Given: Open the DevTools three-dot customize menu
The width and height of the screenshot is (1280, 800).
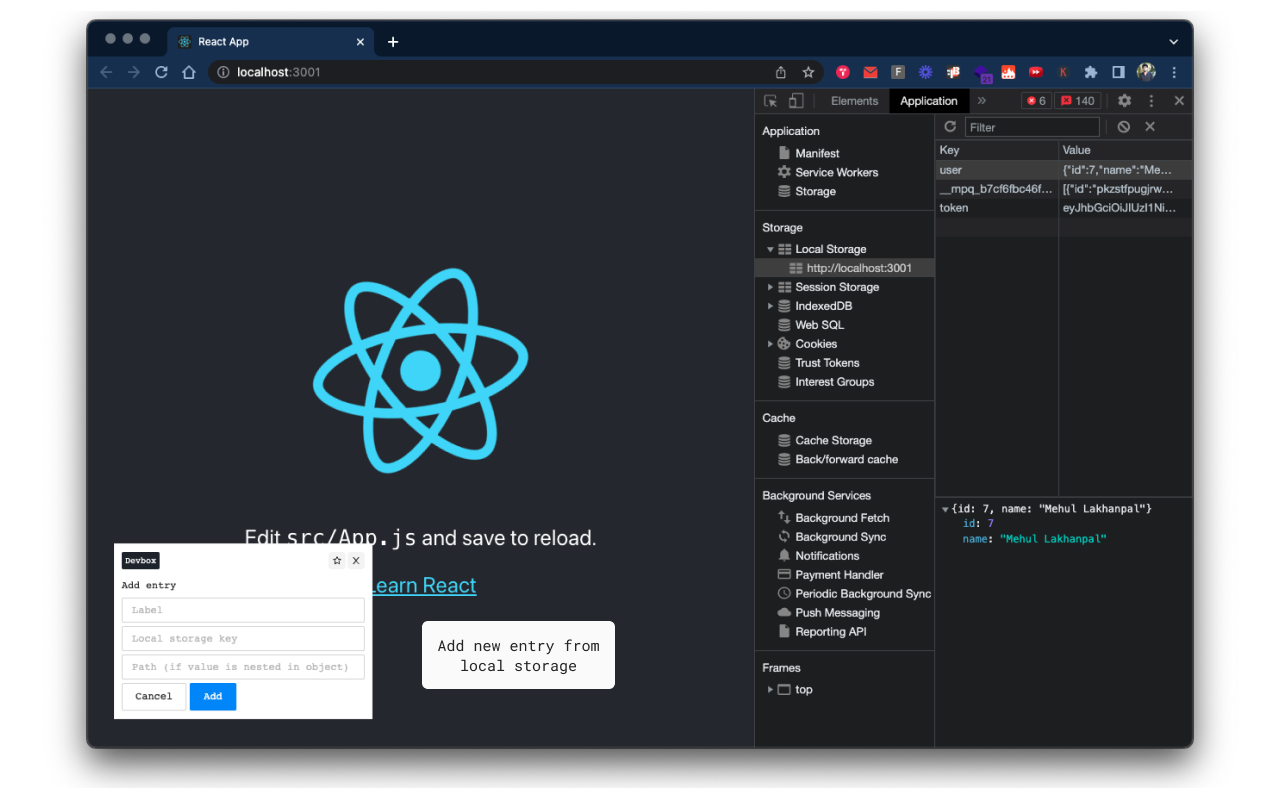Looking at the screenshot, I should [x=1151, y=101].
